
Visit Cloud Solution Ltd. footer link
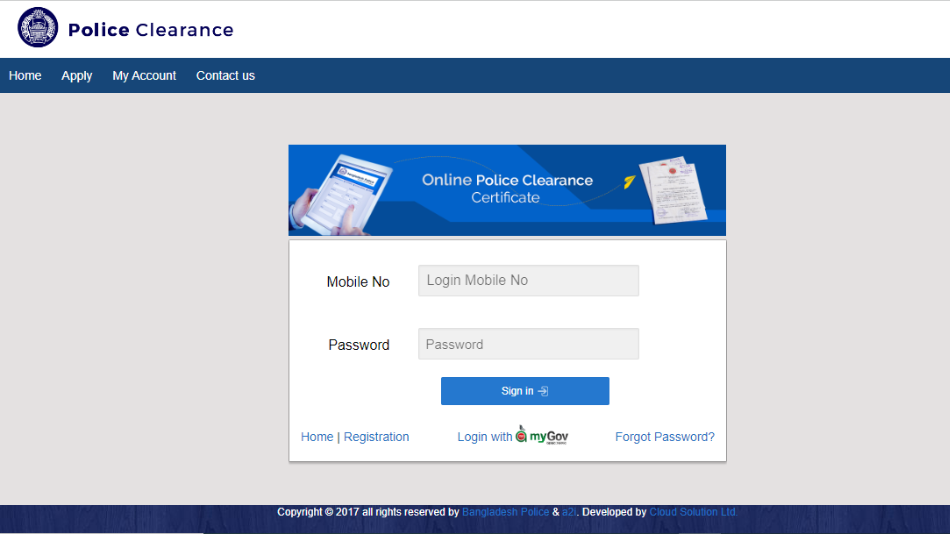pyautogui.click(x=693, y=512)
